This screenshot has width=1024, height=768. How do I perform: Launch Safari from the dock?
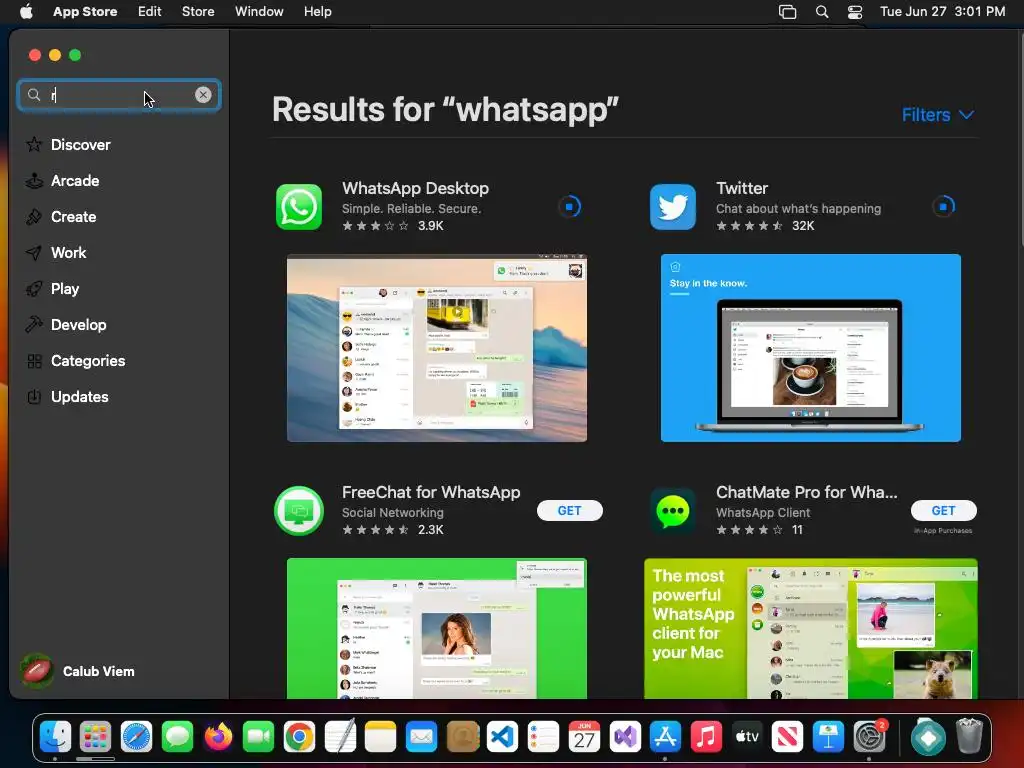[x=136, y=737]
